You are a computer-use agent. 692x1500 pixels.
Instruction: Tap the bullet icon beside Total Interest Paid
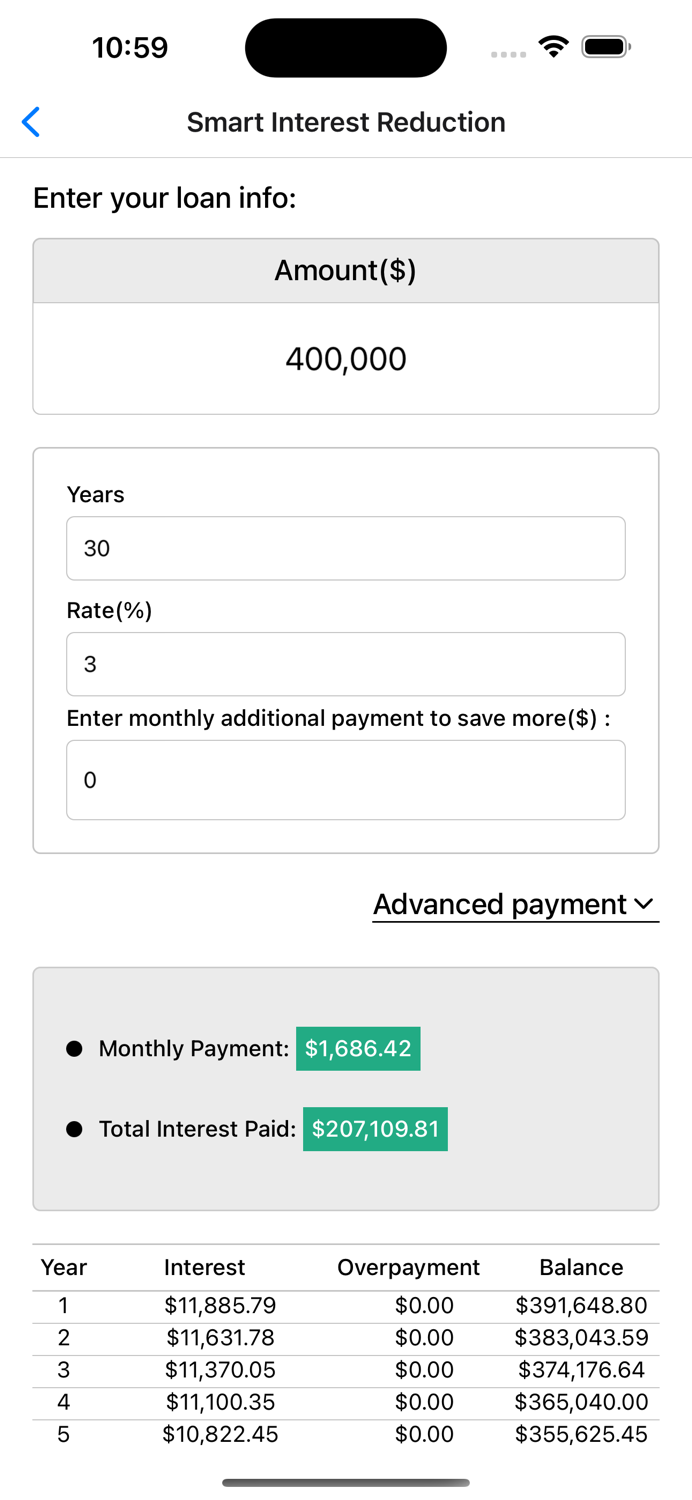tap(73, 1128)
